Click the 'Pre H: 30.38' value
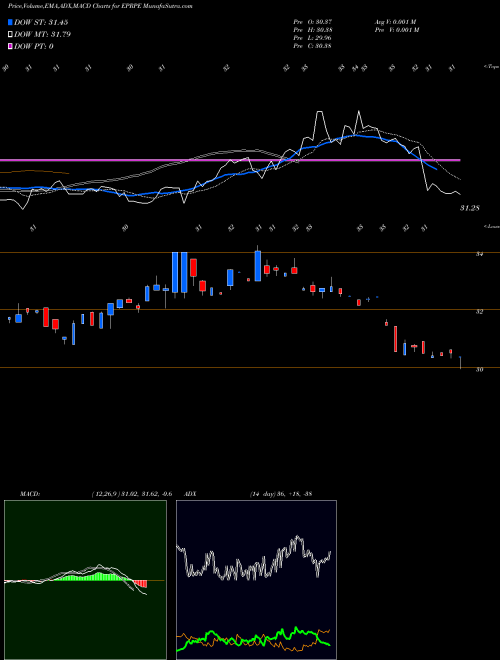The height and width of the screenshot is (660, 500). click(x=313, y=30)
